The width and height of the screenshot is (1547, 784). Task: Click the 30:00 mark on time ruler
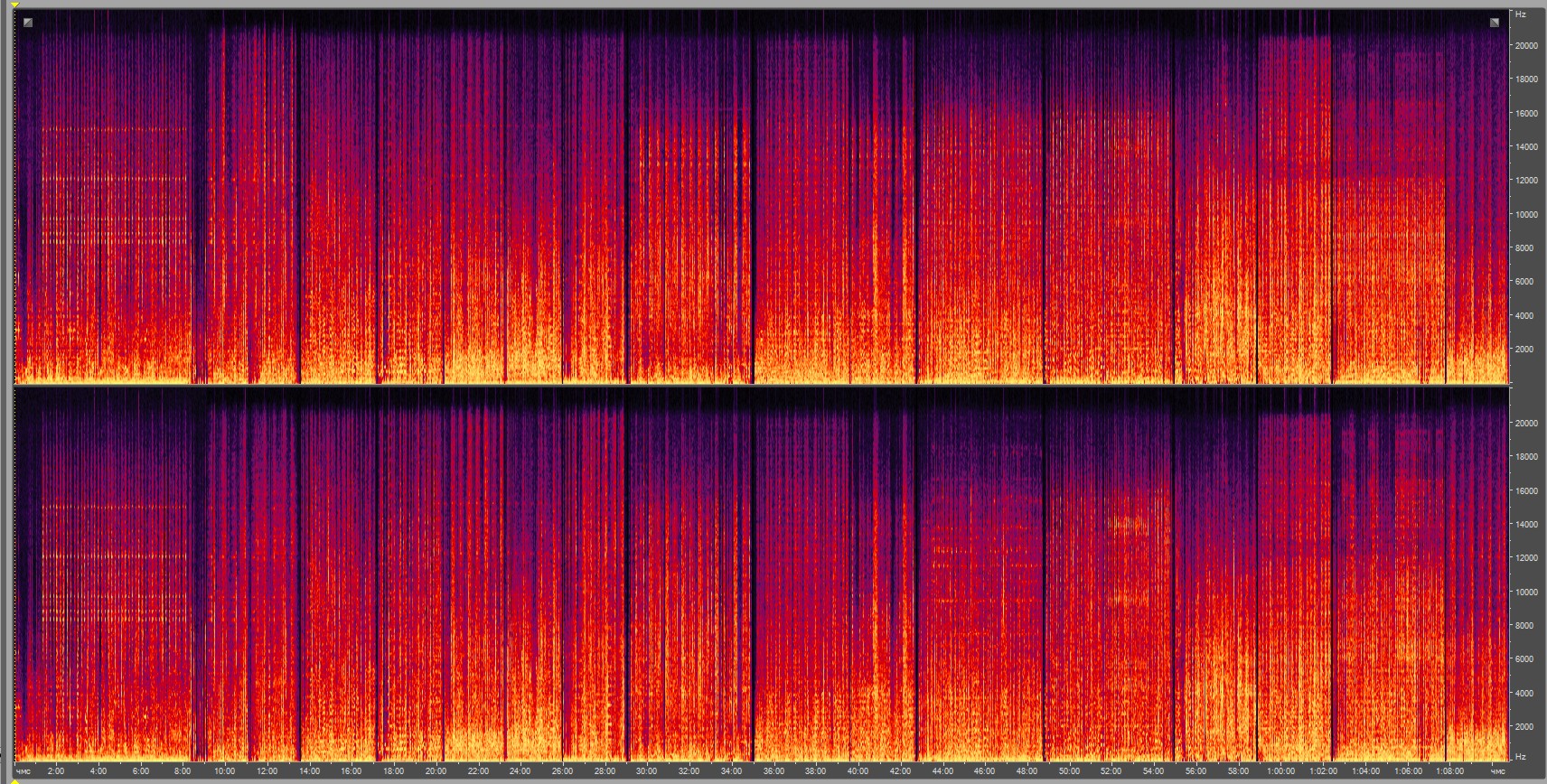pos(646,771)
